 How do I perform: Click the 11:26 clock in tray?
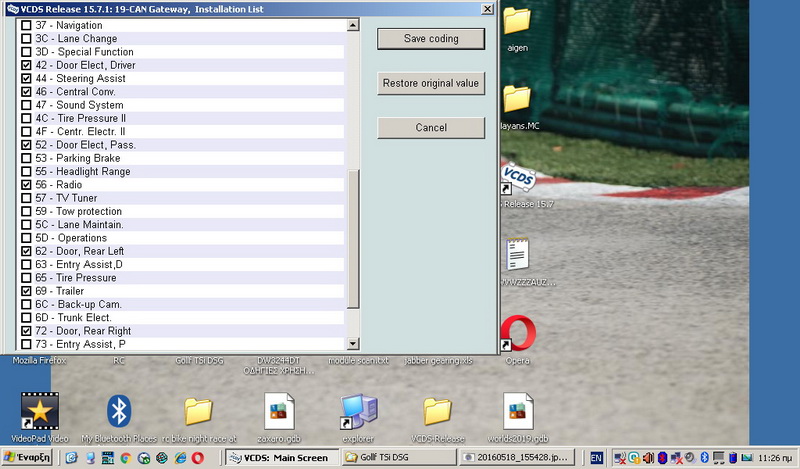774,458
